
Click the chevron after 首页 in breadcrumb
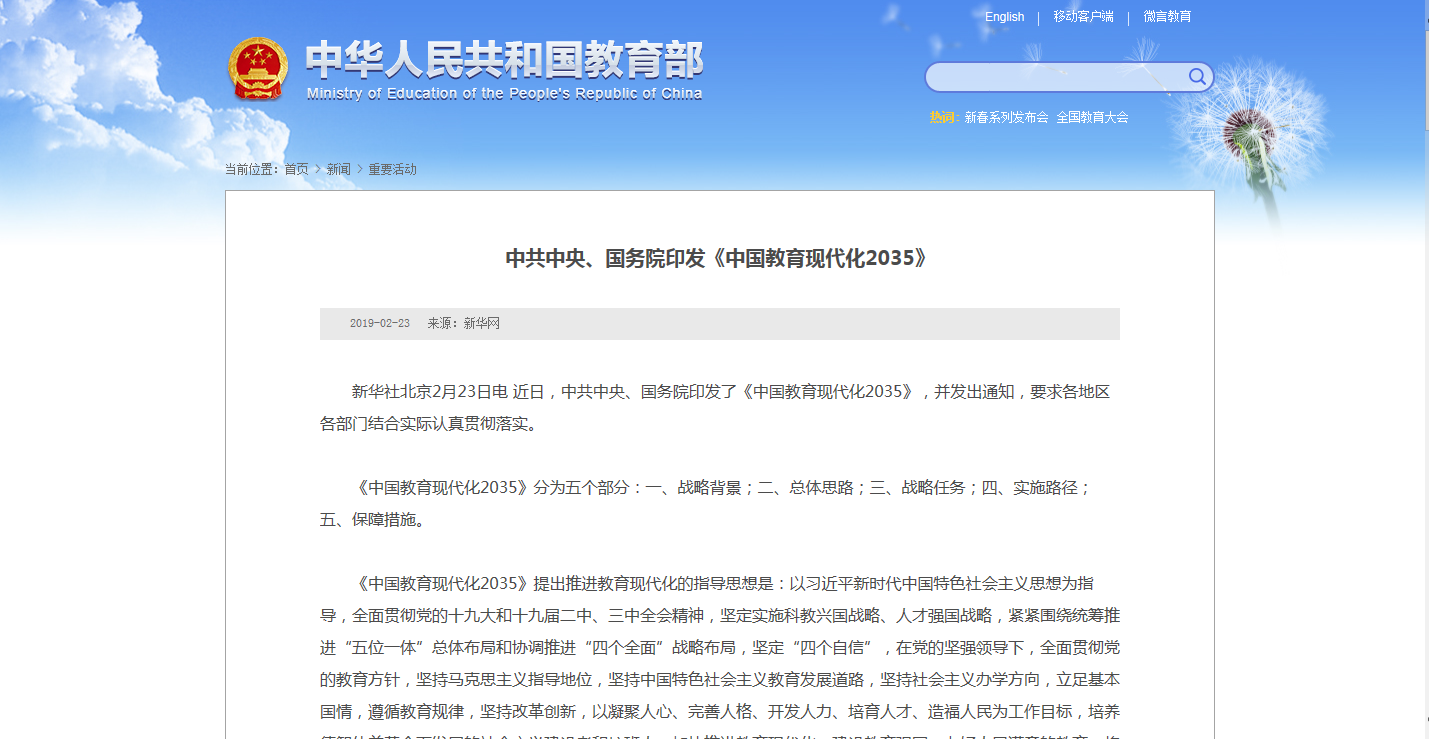coord(318,169)
